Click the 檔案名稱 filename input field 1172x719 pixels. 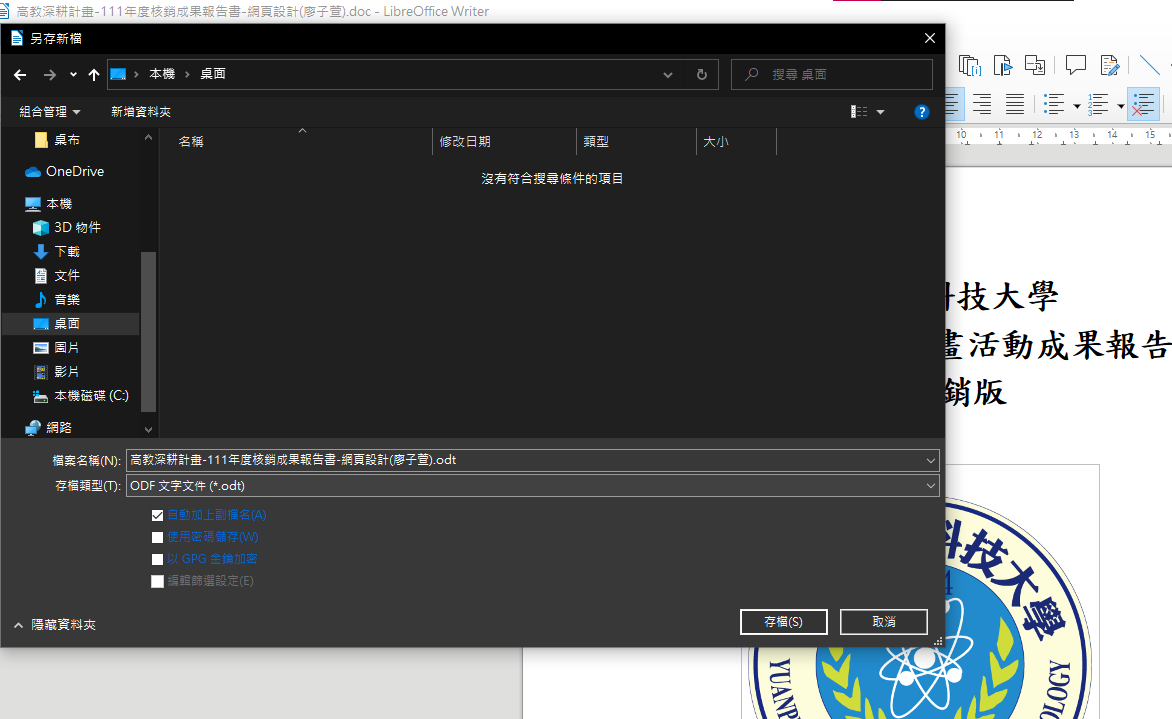532,460
